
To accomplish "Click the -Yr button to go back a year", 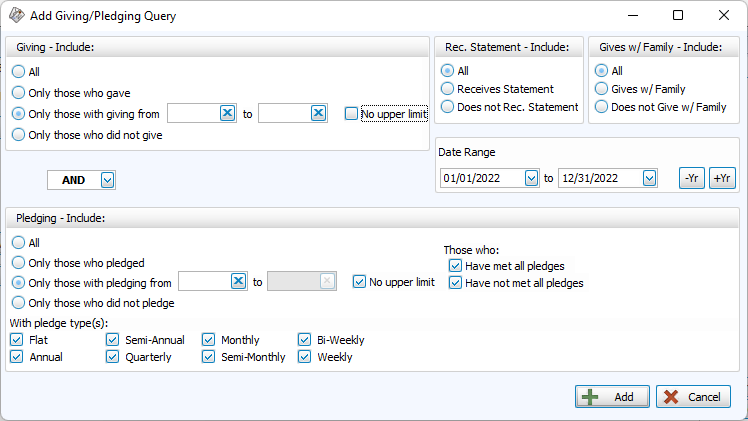I will pyautogui.click(x=691, y=178).
